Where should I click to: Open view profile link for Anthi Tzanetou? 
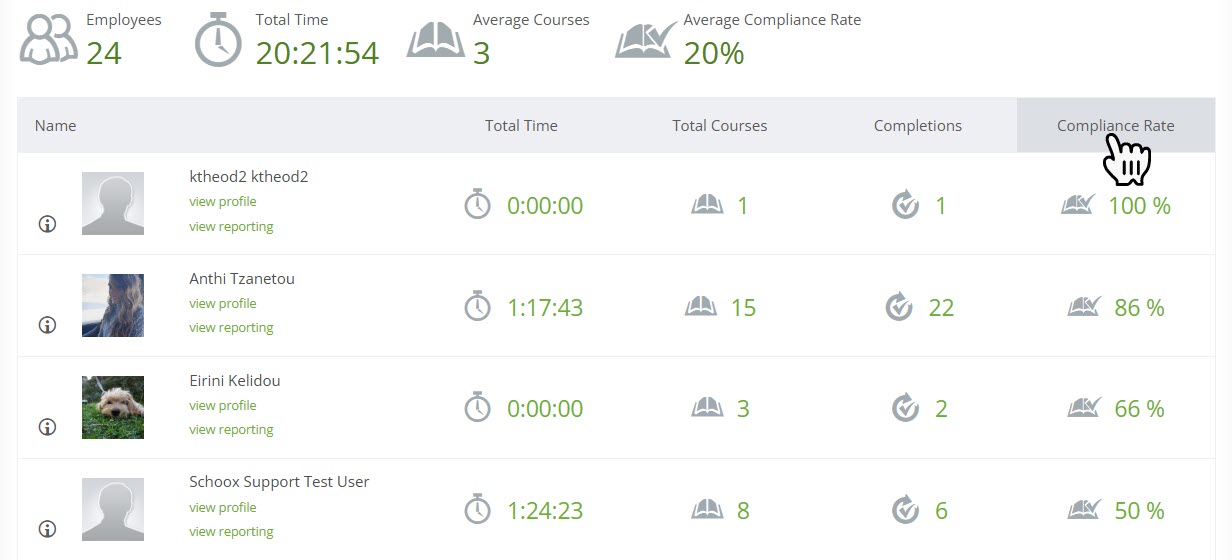pyautogui.click(x=223, y=303)
